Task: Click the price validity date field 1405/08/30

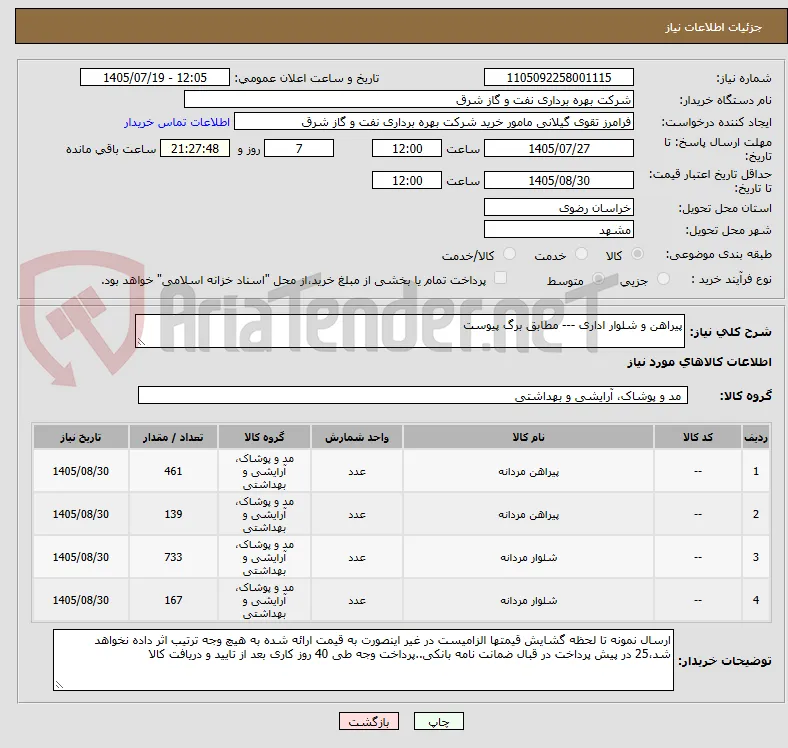Action: click(559, 180)
